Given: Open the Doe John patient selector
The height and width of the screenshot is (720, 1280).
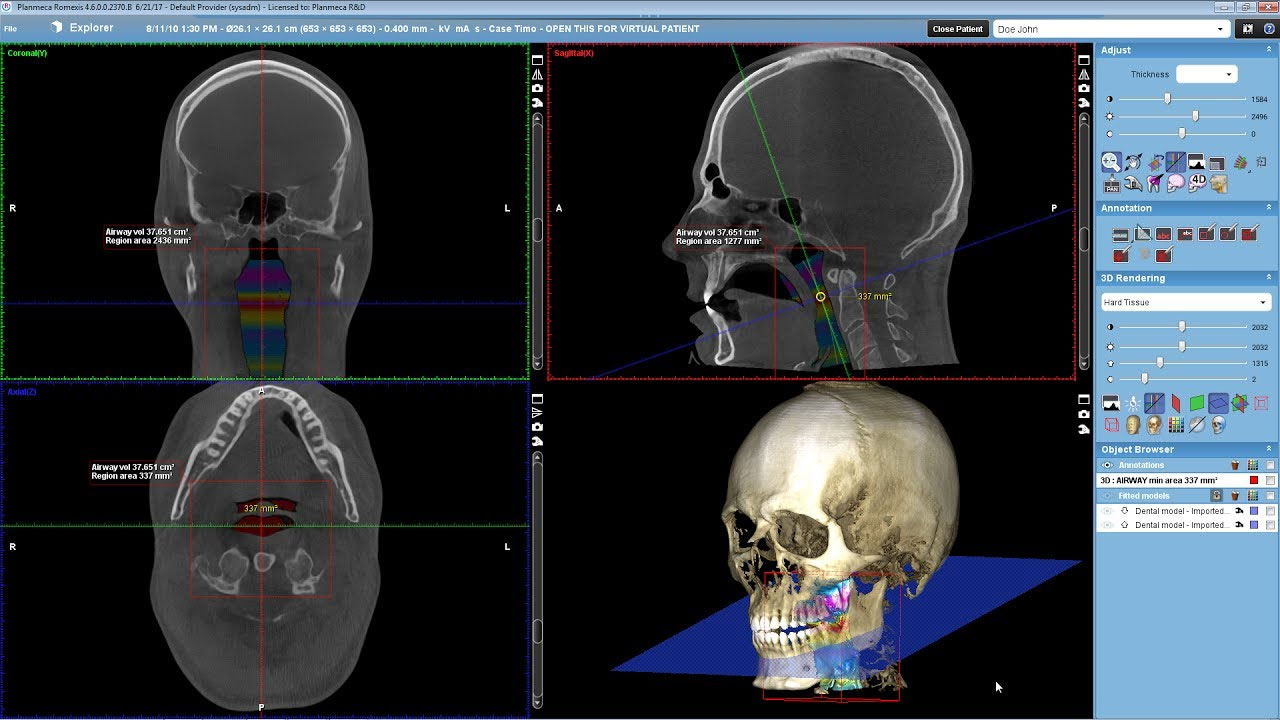Looking at the screenshot, I should [x=1109, y=29].
